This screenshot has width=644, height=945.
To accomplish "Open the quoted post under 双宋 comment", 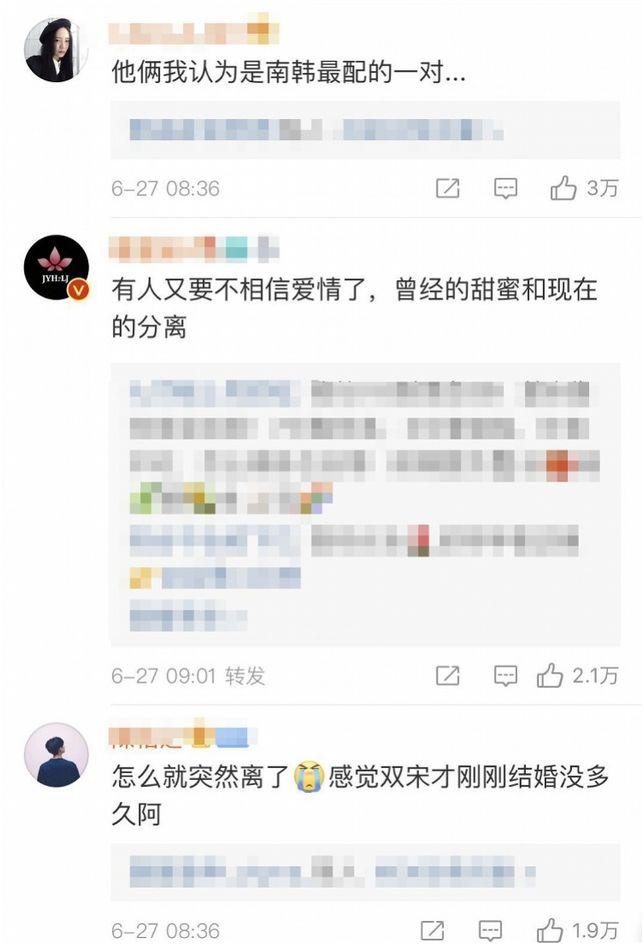I will pyautogui.click(x=365, y=872).
